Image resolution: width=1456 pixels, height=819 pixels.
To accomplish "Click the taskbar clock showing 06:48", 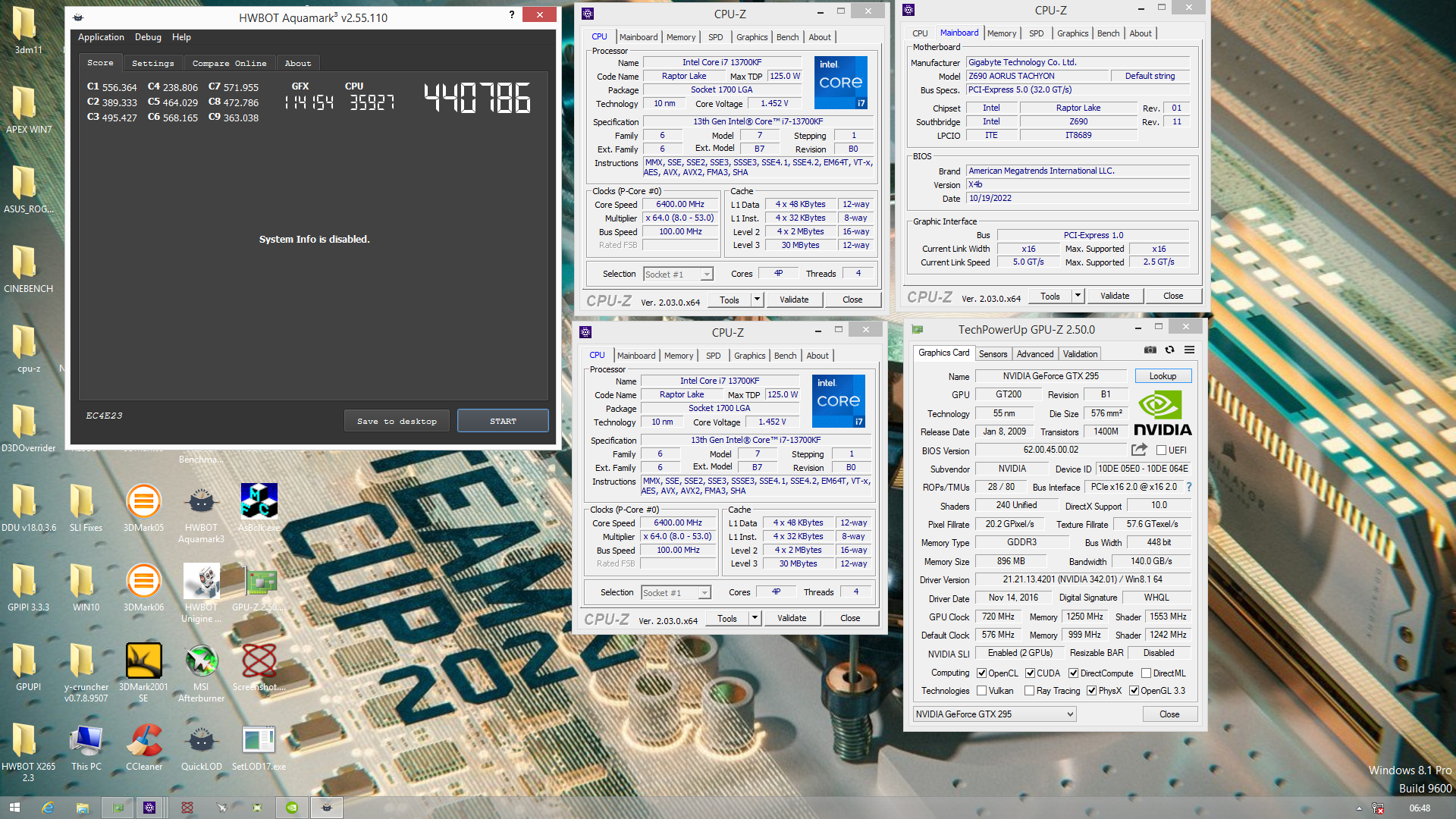I will pyautogui.click(x=1420, y=808).
